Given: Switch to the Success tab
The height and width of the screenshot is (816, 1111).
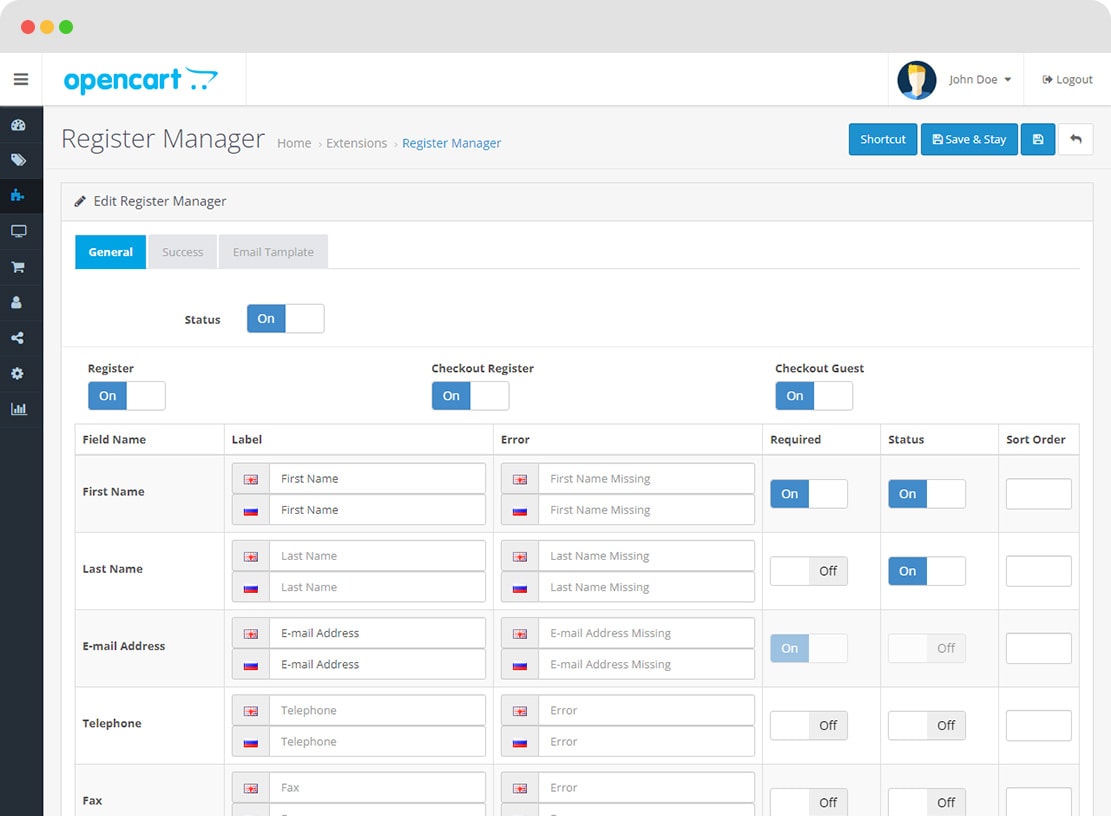Looking at the screenshot, I should click(x=183, y=252).
